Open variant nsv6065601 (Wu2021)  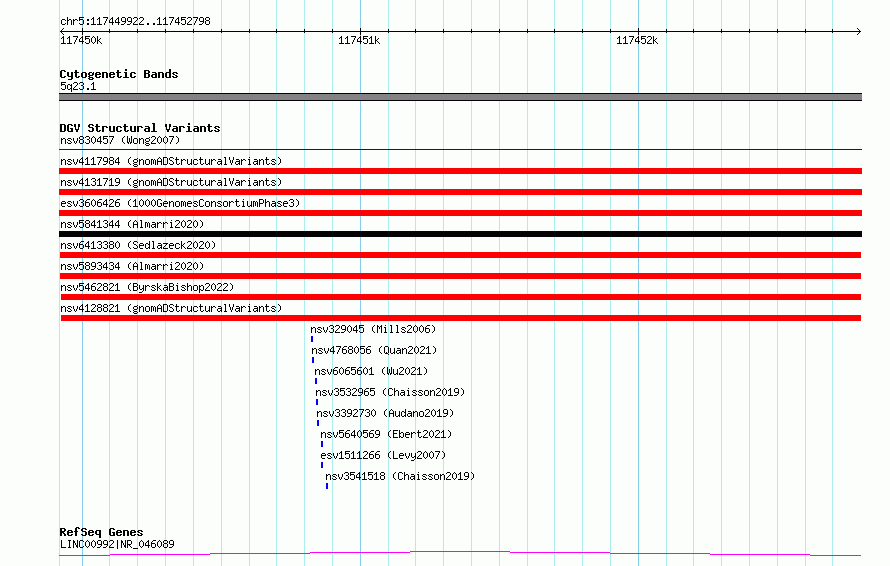(x=371, y=371)
